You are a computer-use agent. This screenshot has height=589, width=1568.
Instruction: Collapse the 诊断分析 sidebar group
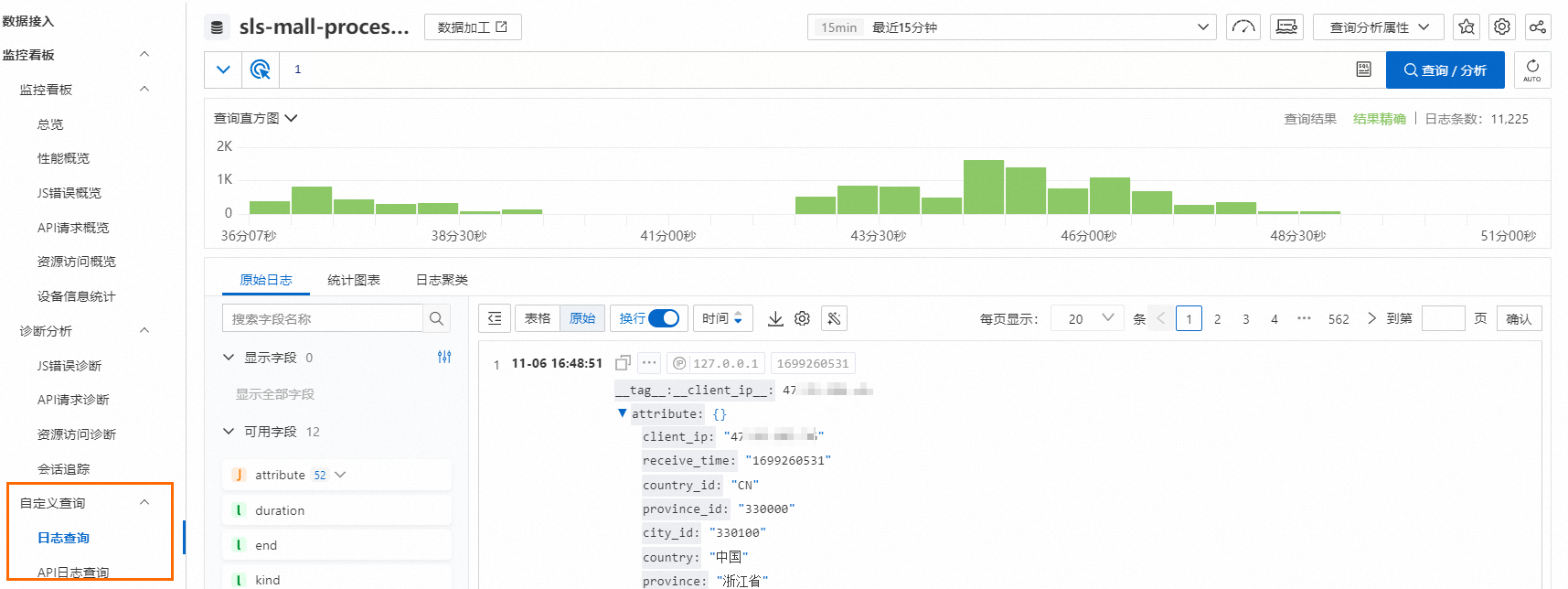coord(144,331)
